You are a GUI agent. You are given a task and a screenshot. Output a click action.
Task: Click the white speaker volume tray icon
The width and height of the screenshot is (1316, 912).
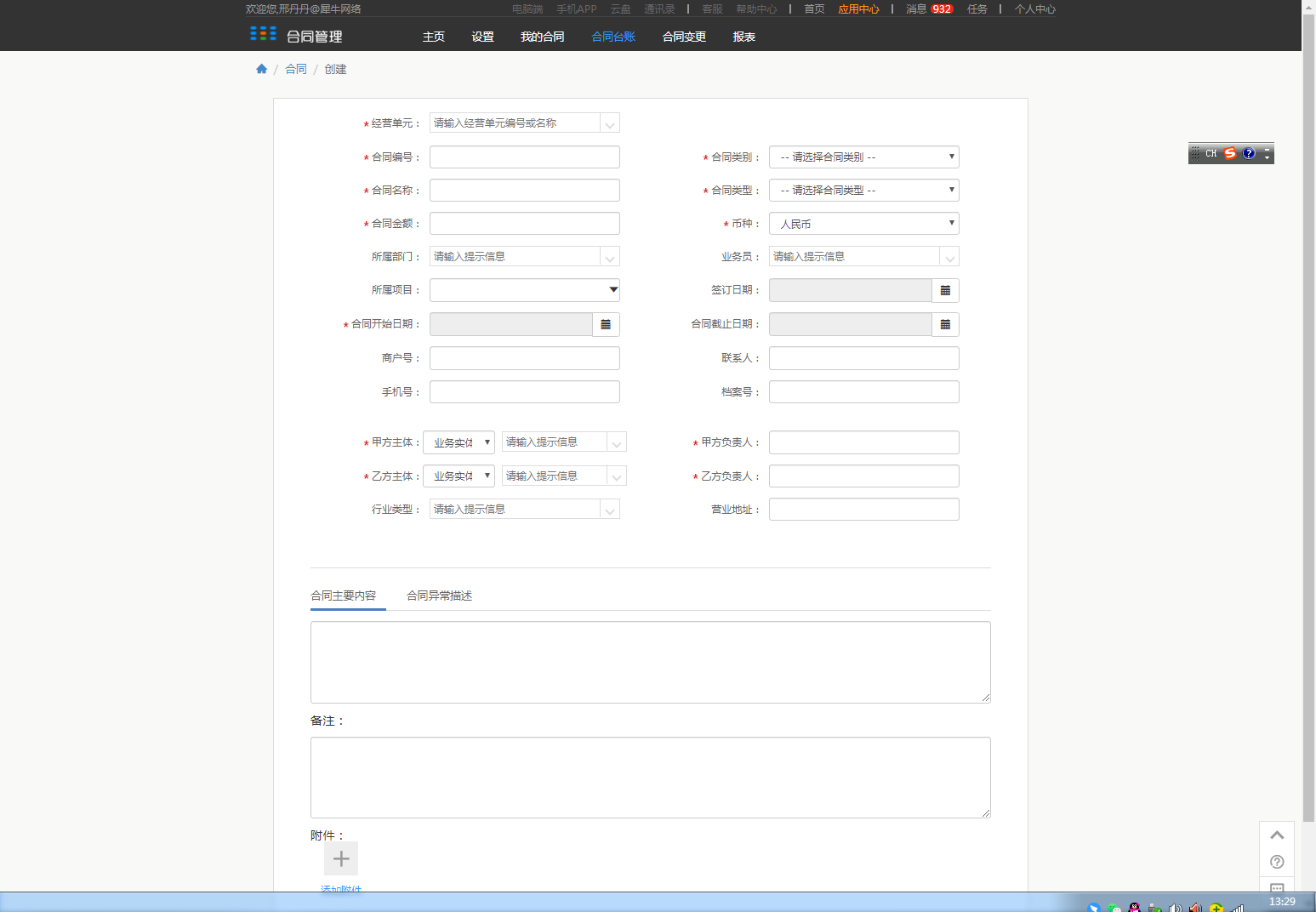(1176, 908)
